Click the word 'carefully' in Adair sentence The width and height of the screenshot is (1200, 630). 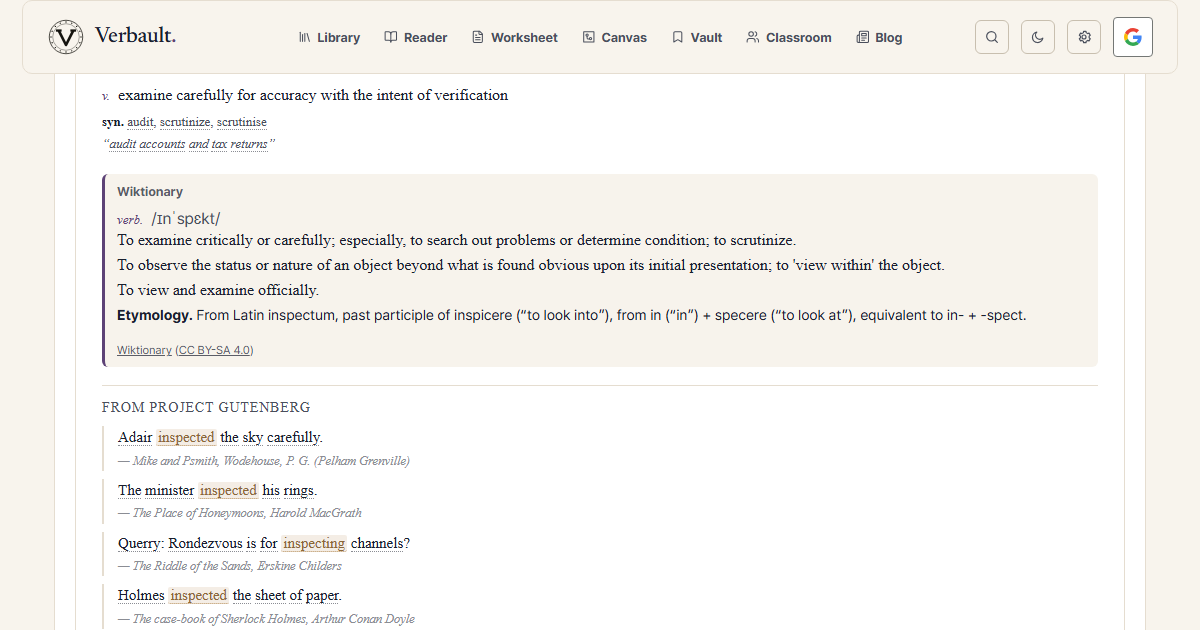click(x=294, y=437)
